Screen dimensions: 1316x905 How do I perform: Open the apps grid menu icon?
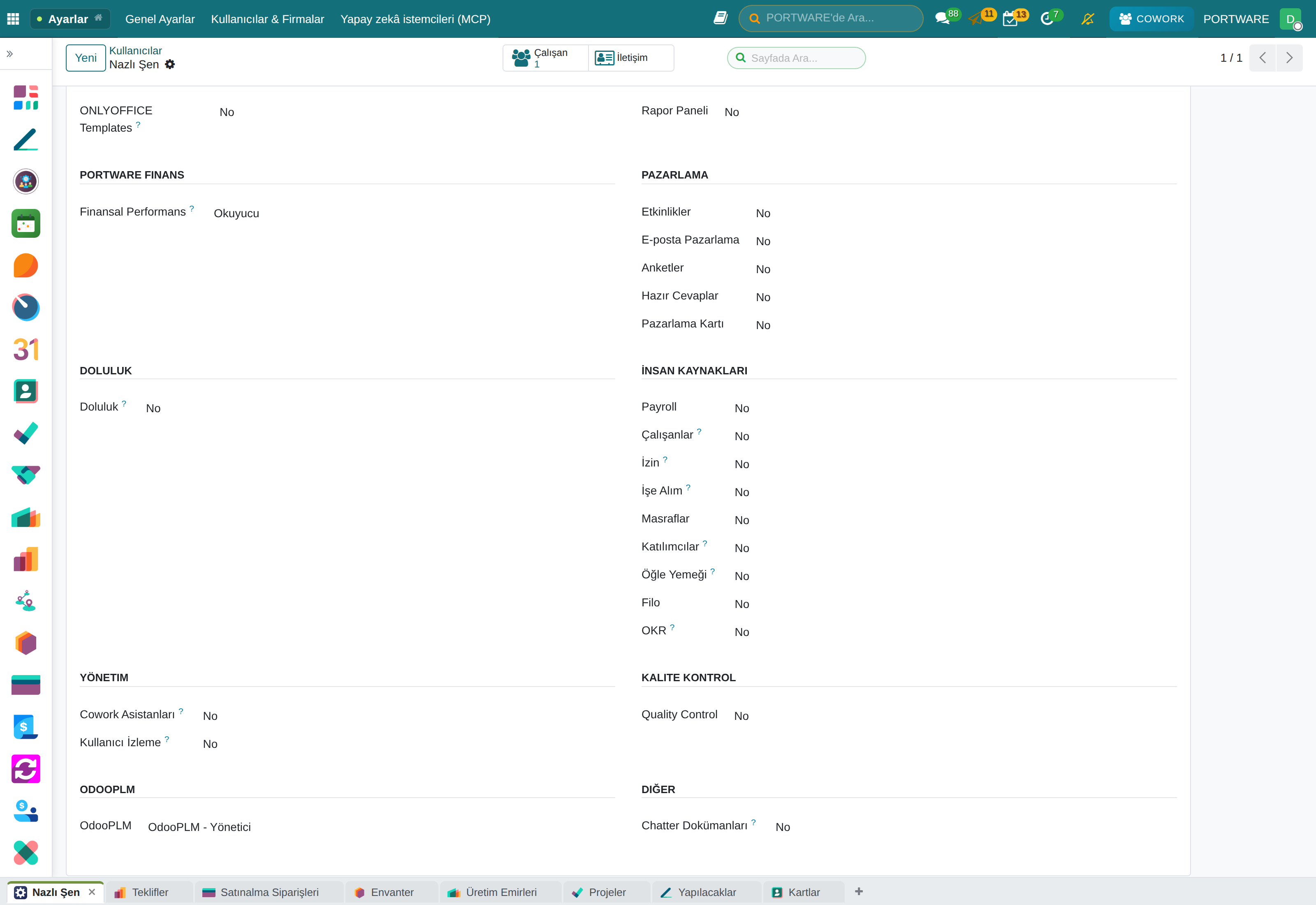point(13,19)
